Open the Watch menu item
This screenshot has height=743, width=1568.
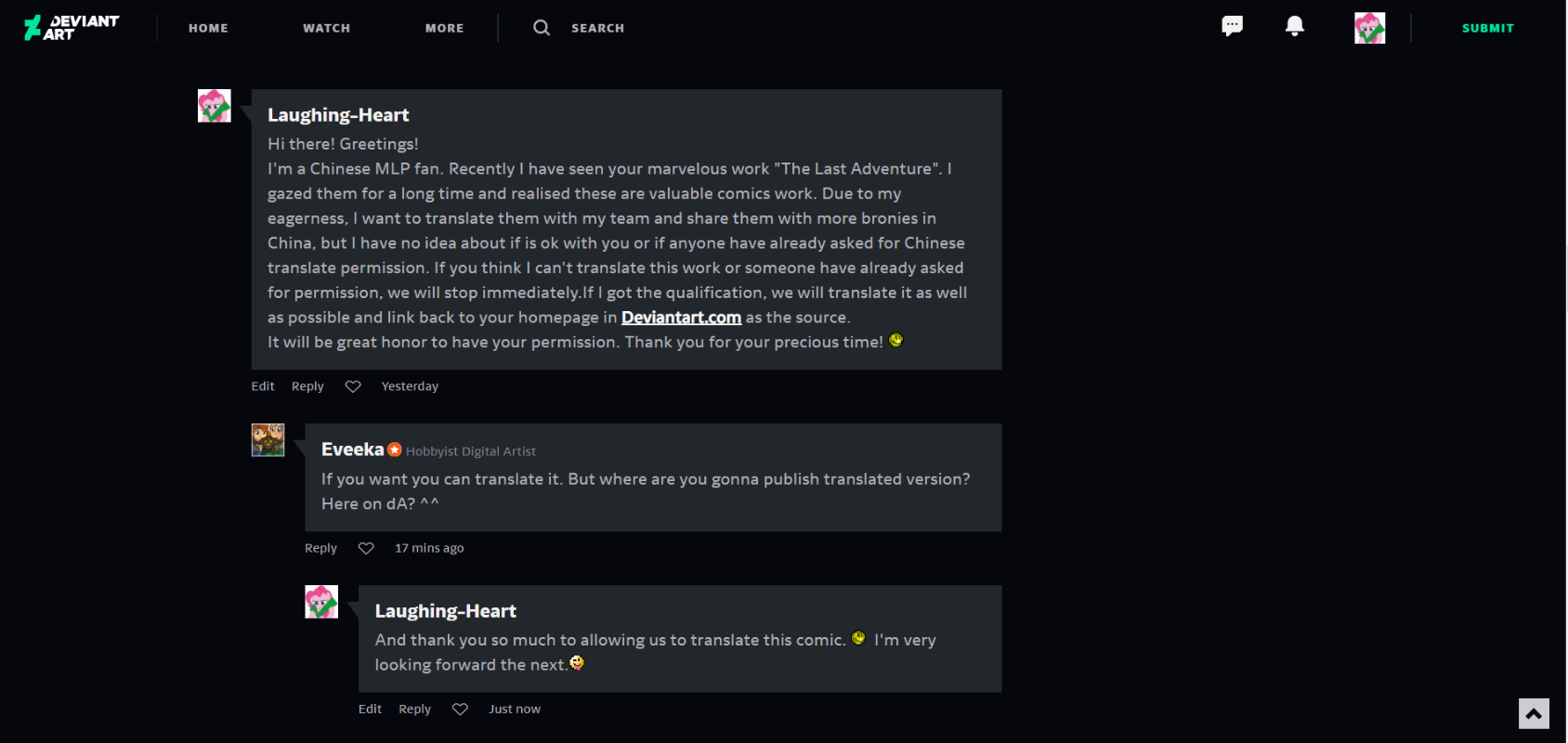[326, 28]
